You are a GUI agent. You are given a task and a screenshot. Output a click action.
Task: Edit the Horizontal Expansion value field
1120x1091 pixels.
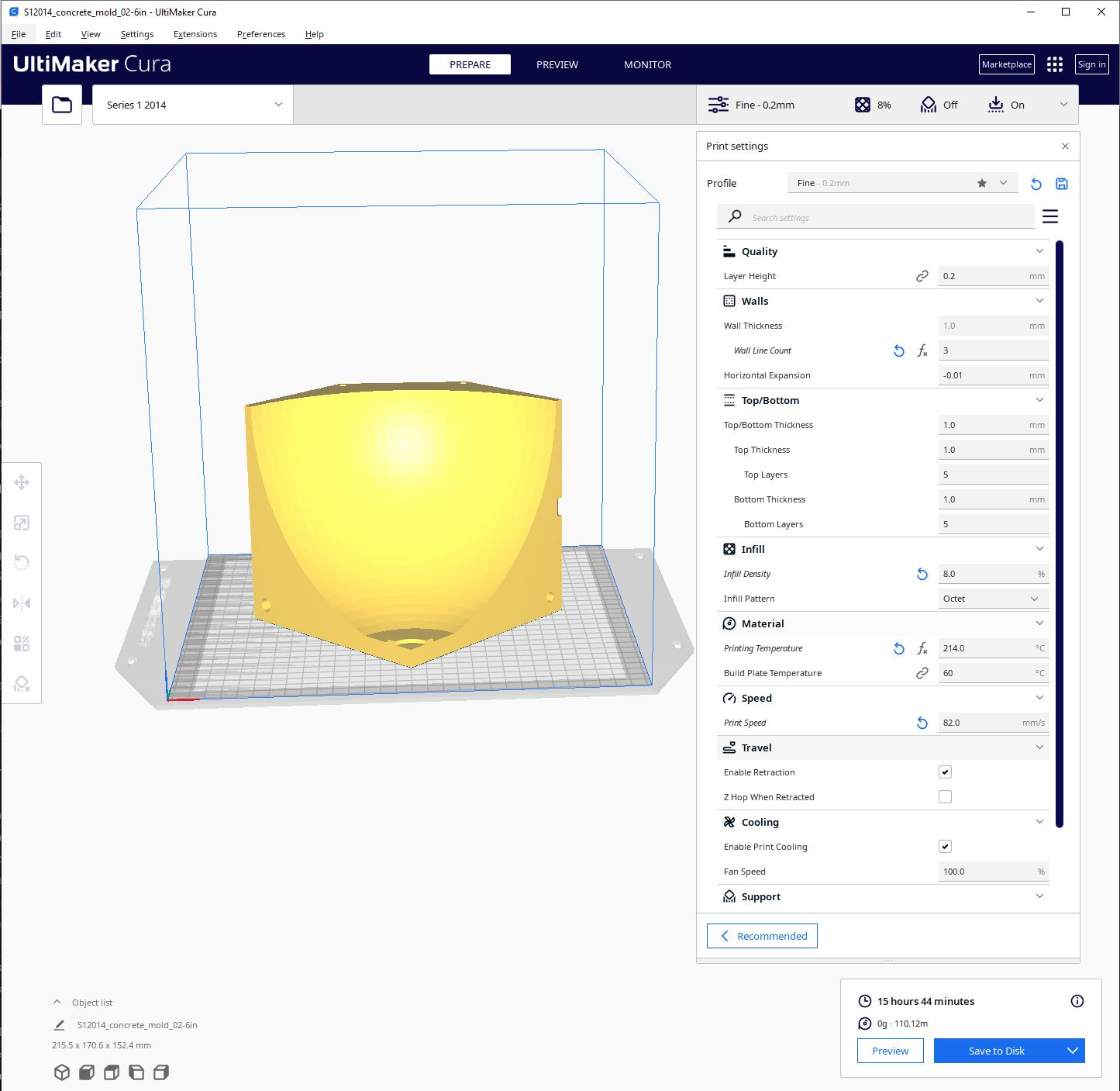(994, 375)
